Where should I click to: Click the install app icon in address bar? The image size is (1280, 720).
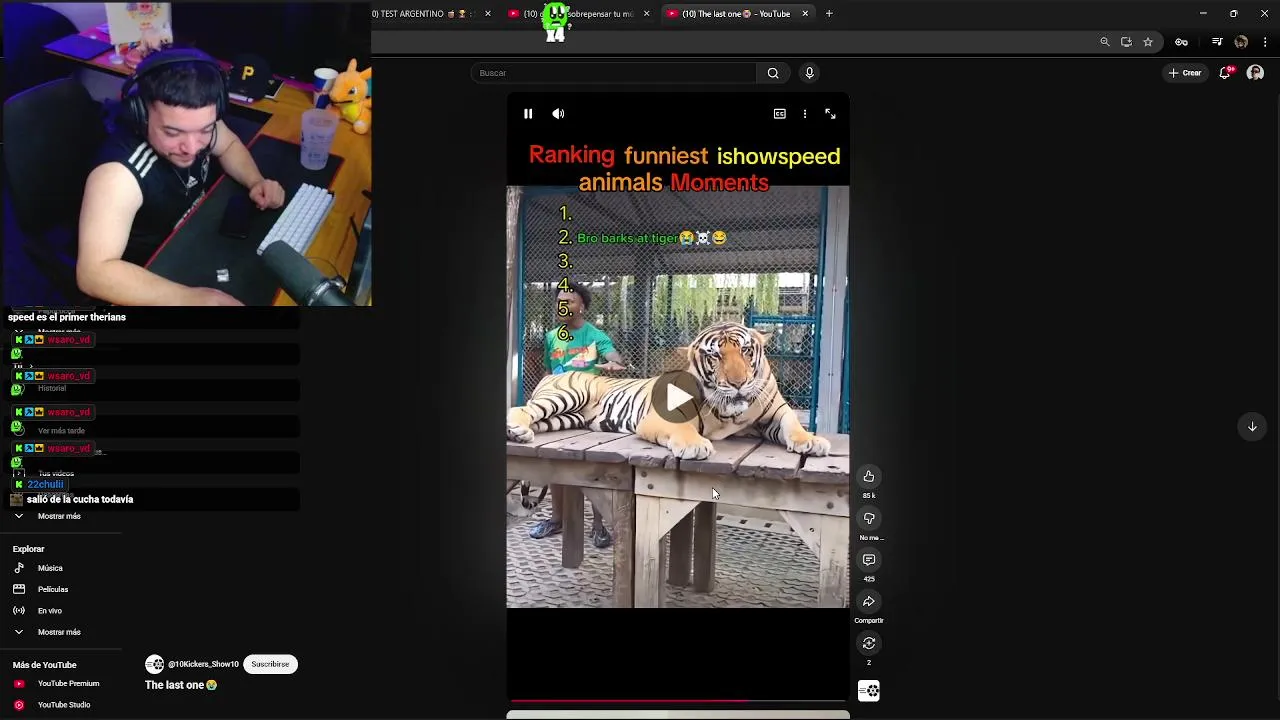click(x=1126, y=42)
